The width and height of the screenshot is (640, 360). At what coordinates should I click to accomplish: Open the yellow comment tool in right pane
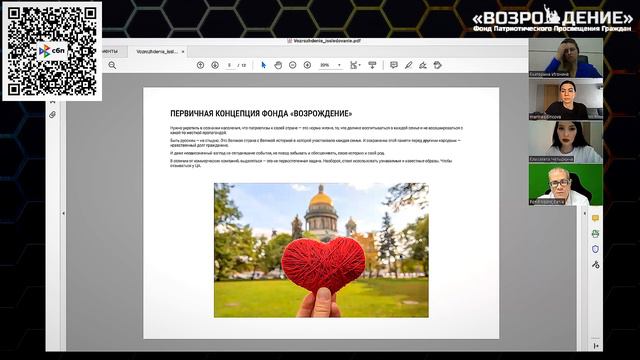(596, 218)
